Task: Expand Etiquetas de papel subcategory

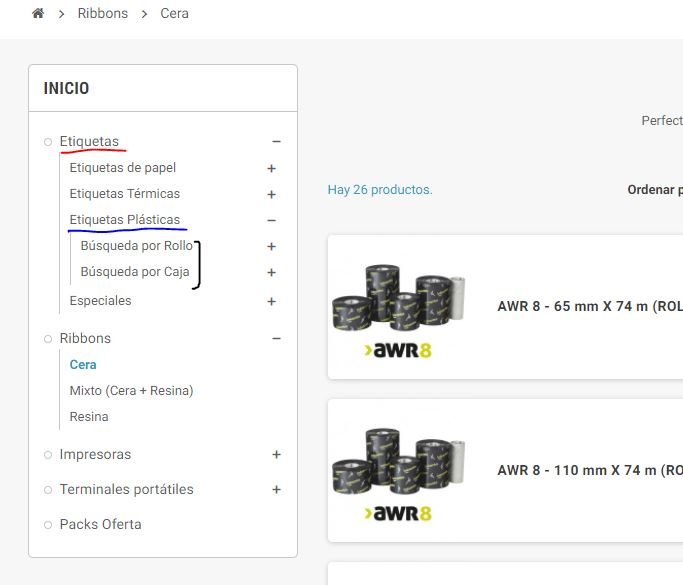Action: [271, 168]
